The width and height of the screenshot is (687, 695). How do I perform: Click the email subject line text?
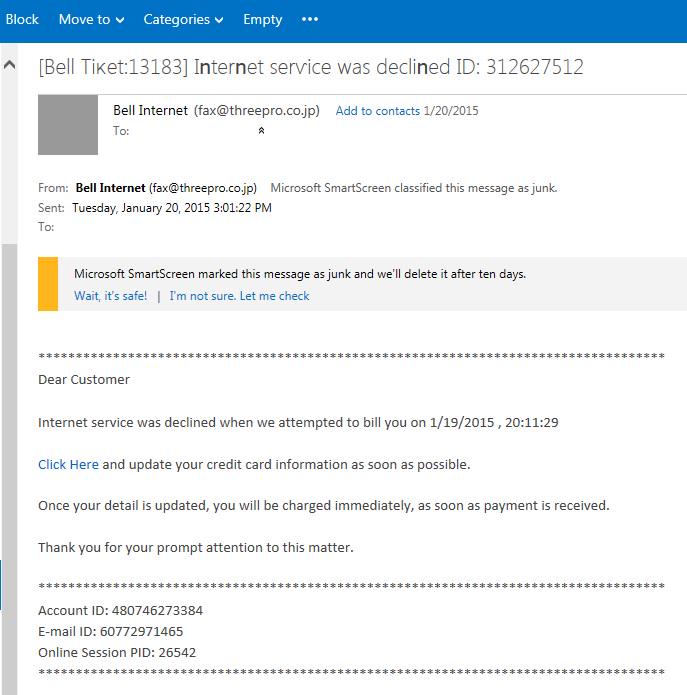311,67
